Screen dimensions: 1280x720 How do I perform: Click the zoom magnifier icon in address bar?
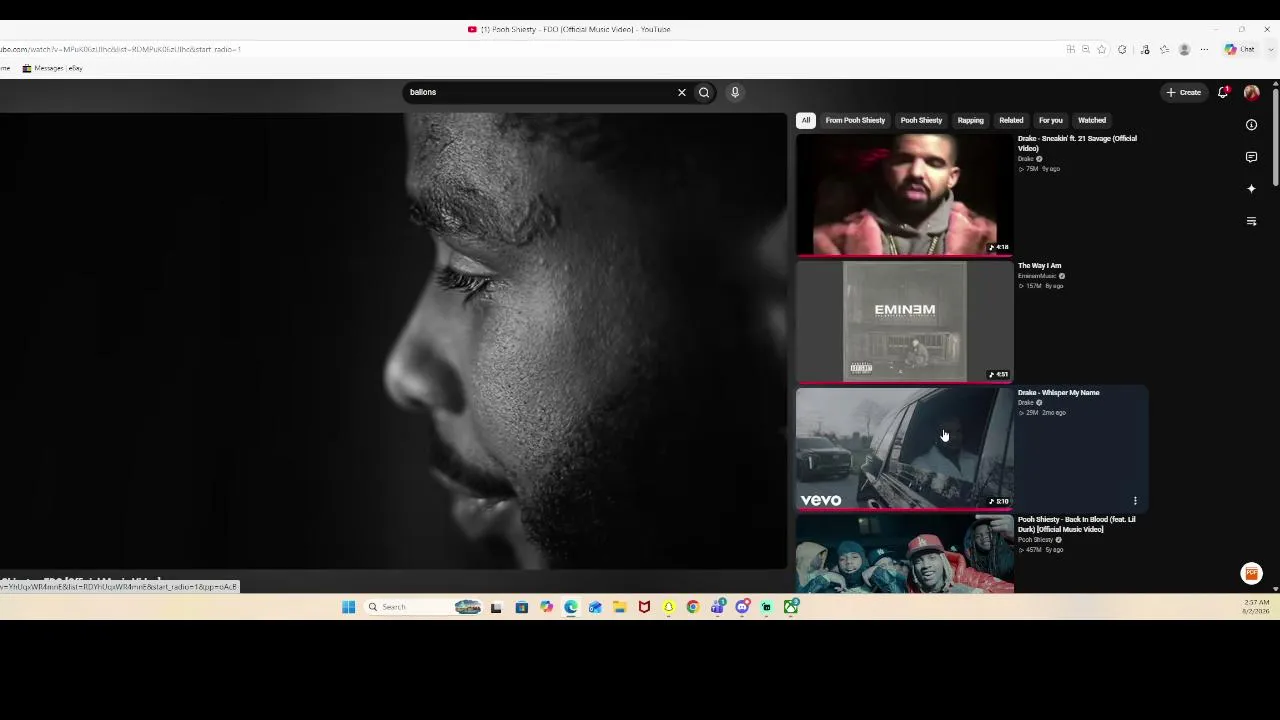pyautogui.click(x=1085, y=49)
